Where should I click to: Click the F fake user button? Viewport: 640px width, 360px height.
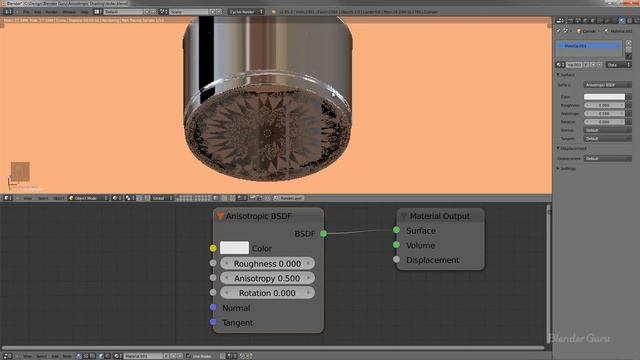(x=587, y=64)
